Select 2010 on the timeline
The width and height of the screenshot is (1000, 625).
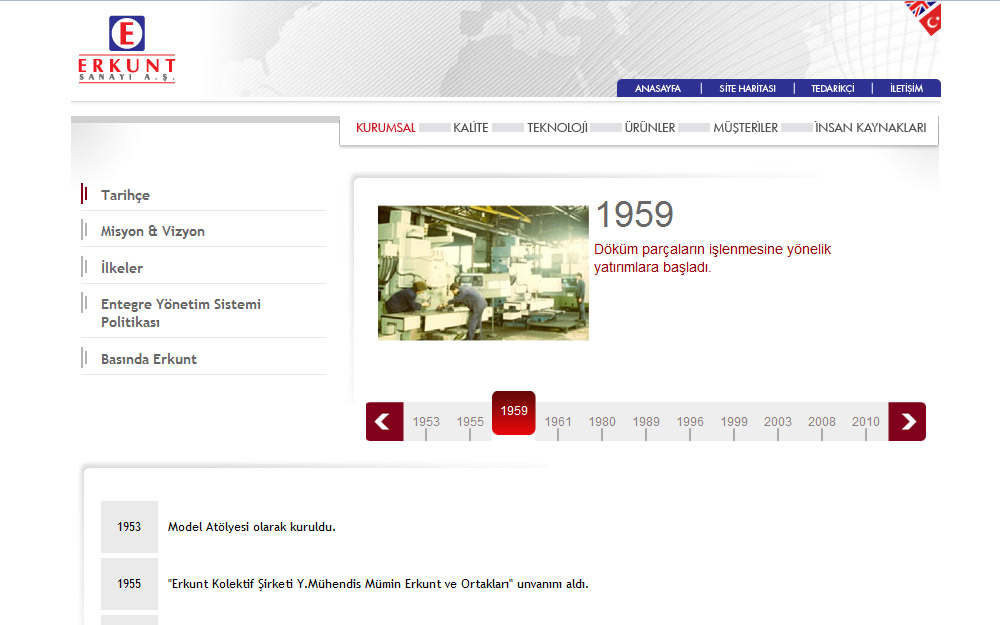(x=865, y=422)
